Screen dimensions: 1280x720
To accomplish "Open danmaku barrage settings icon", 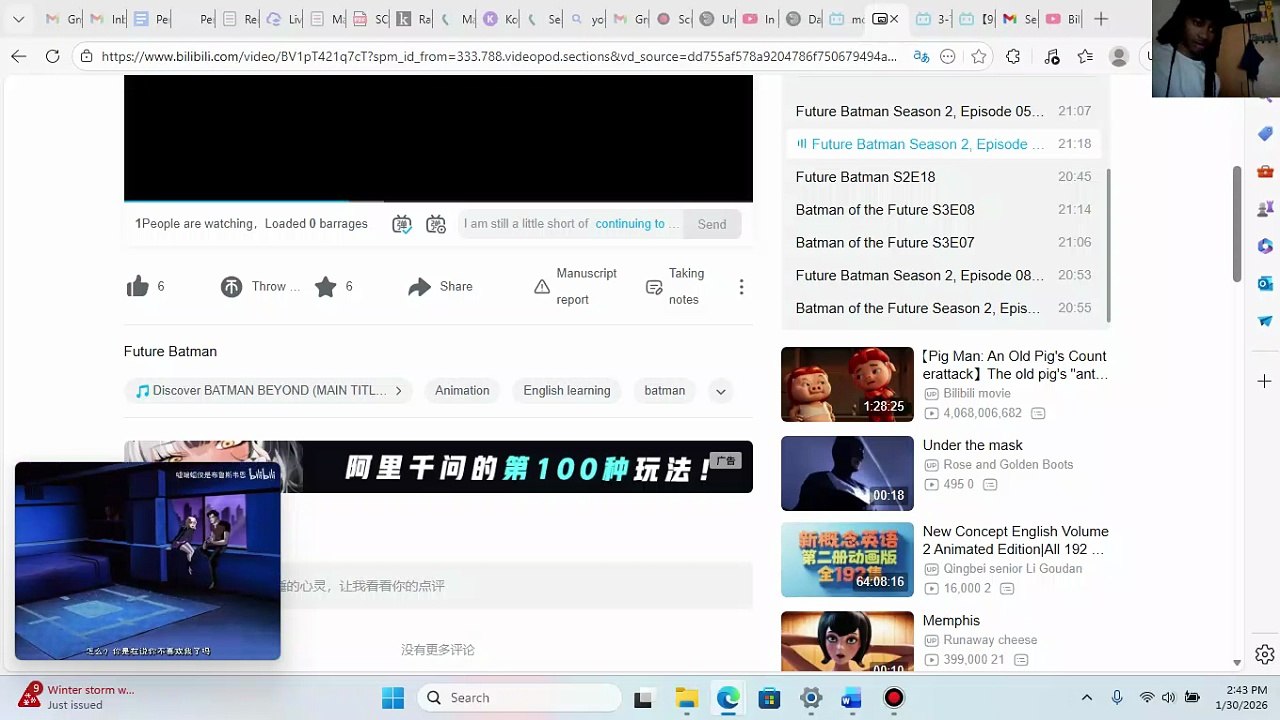I will click(x=436, y=224).
